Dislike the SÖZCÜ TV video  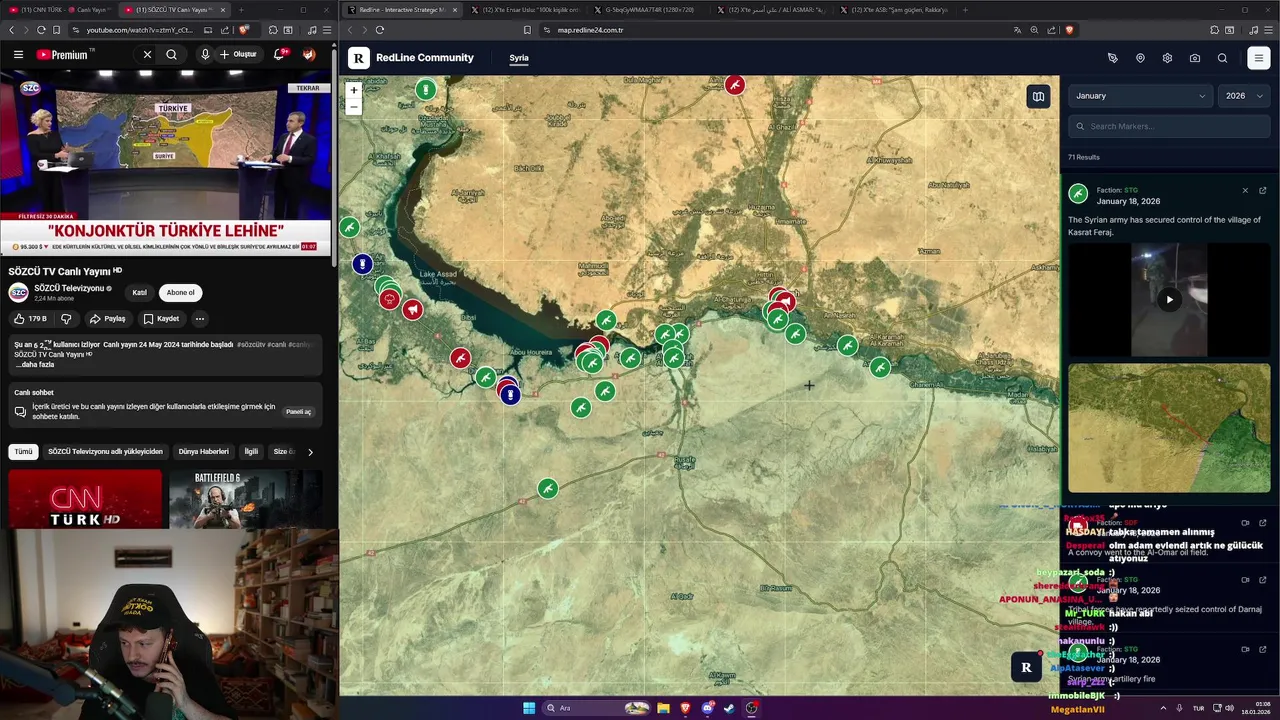[67, 319]
